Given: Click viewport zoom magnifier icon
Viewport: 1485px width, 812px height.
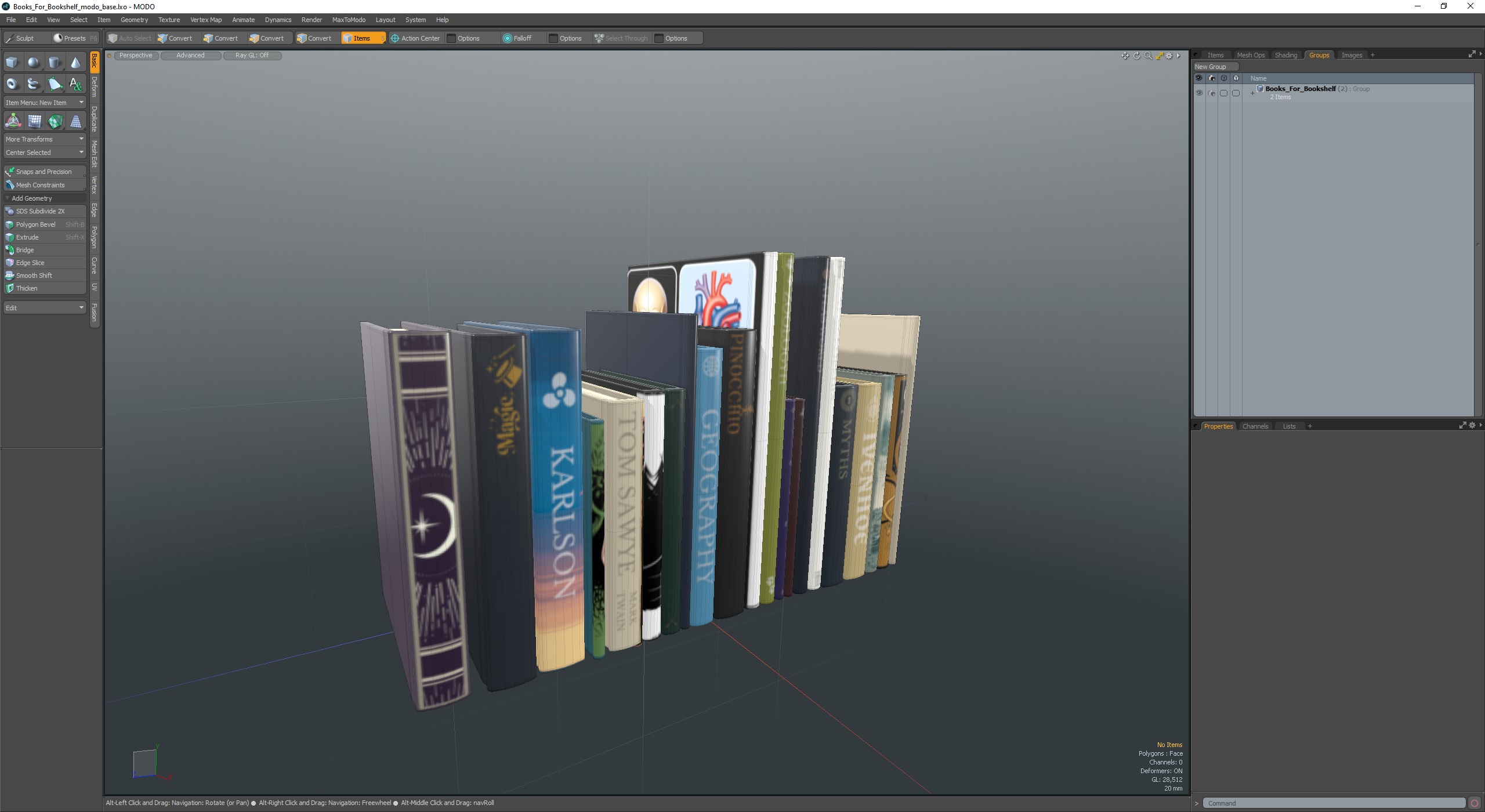Looking at the screenshot, I should click(1148, 56).
